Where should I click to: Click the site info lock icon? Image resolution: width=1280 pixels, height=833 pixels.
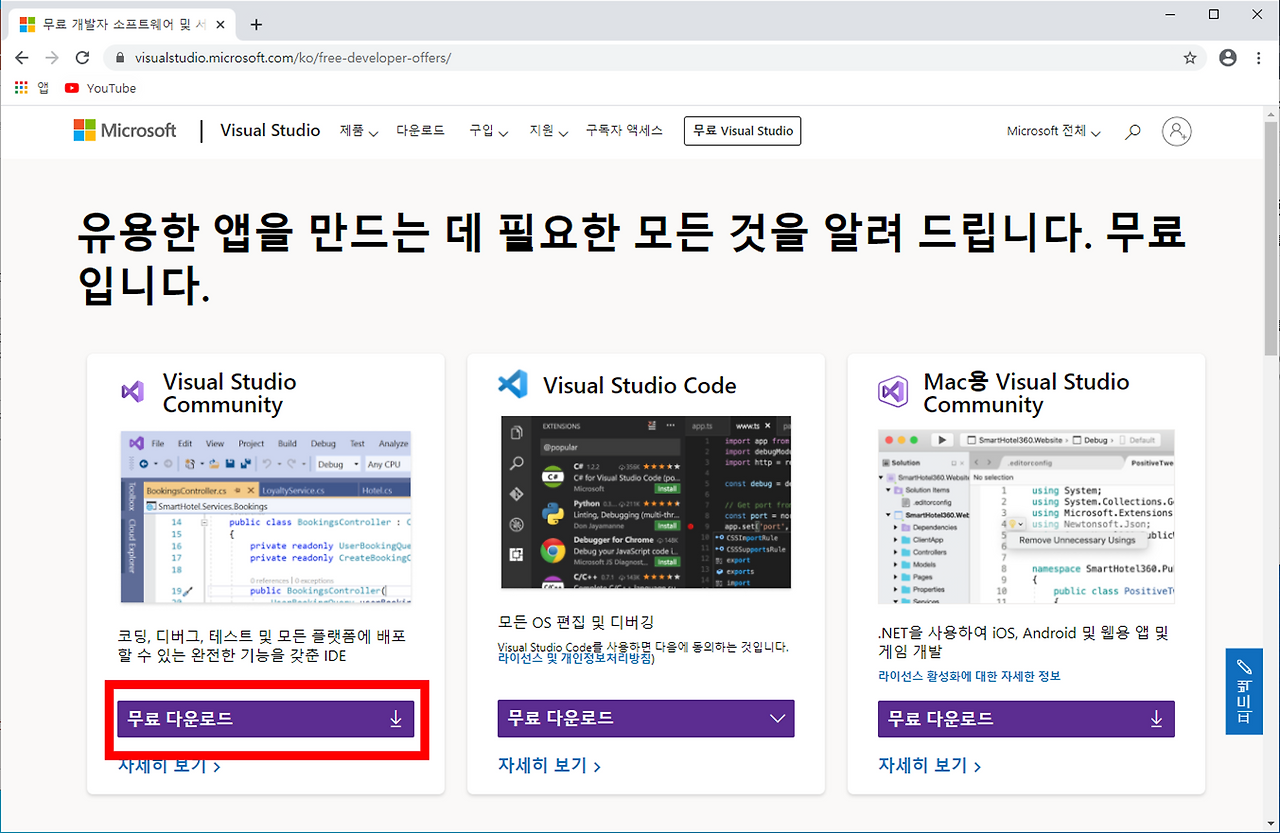[118, 58]
